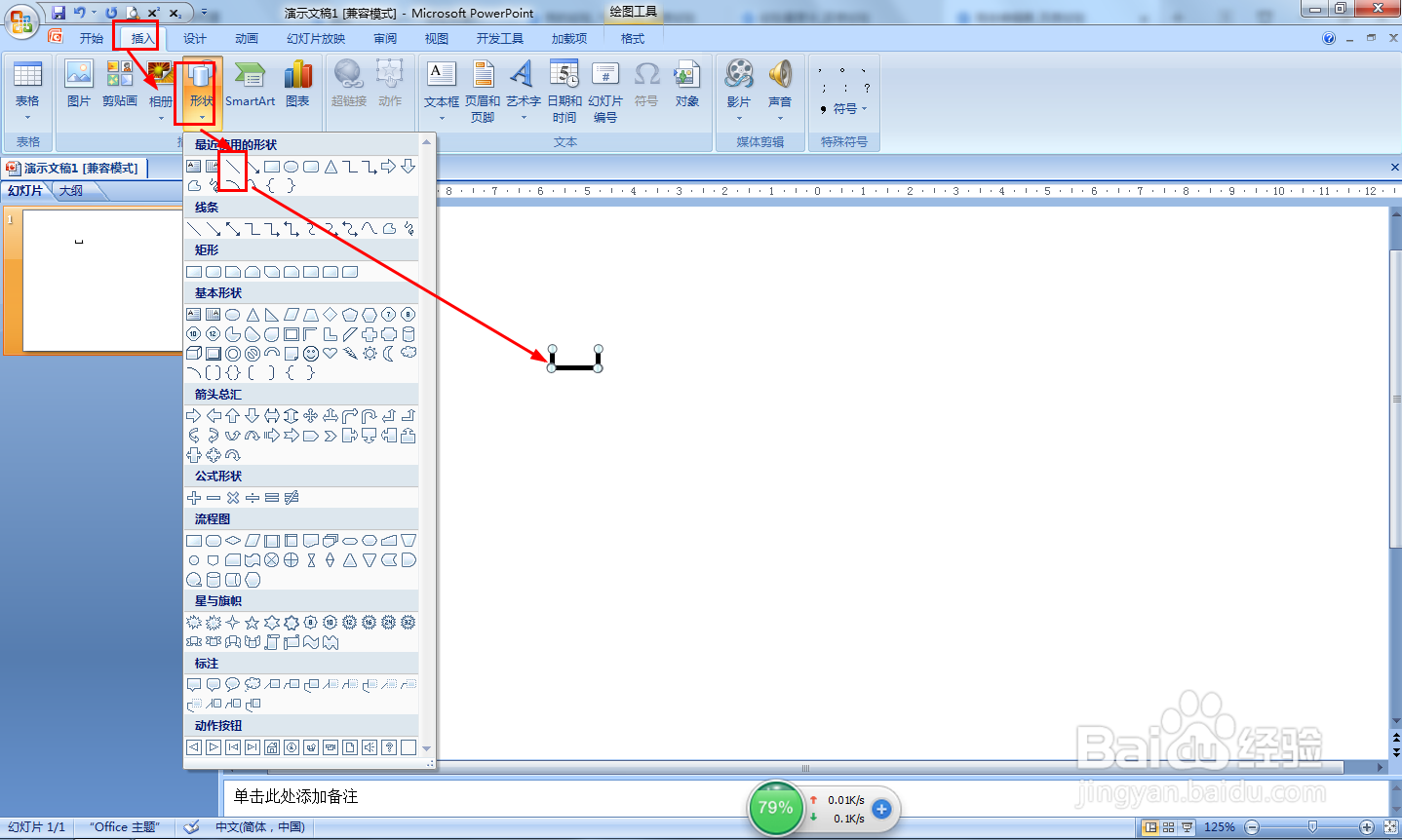Insert an object (对象)
This screenshot has height=840, width=1402.
pos(687,83)
